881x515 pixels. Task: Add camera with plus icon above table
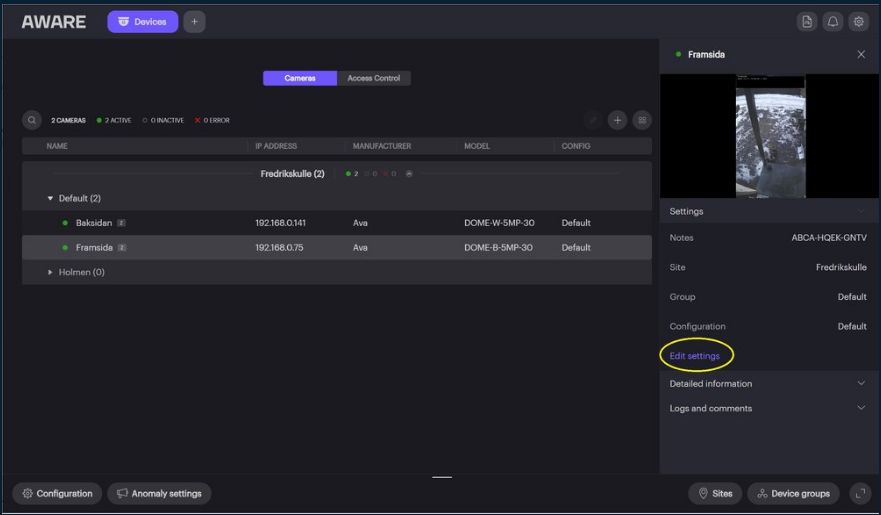coord(617,120)
